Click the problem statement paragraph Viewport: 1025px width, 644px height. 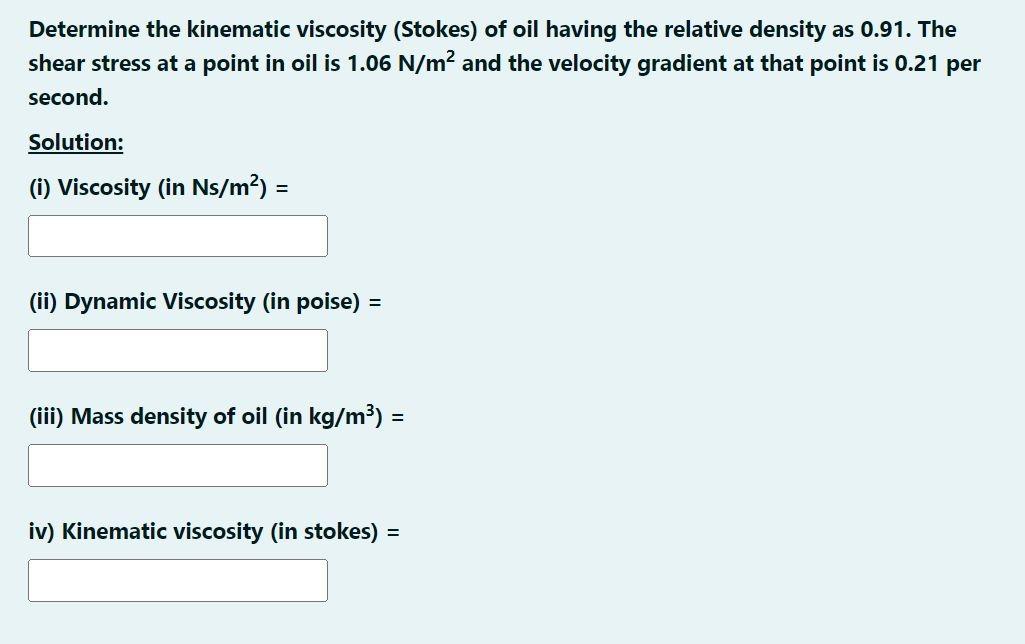click(x=500, y=62)
